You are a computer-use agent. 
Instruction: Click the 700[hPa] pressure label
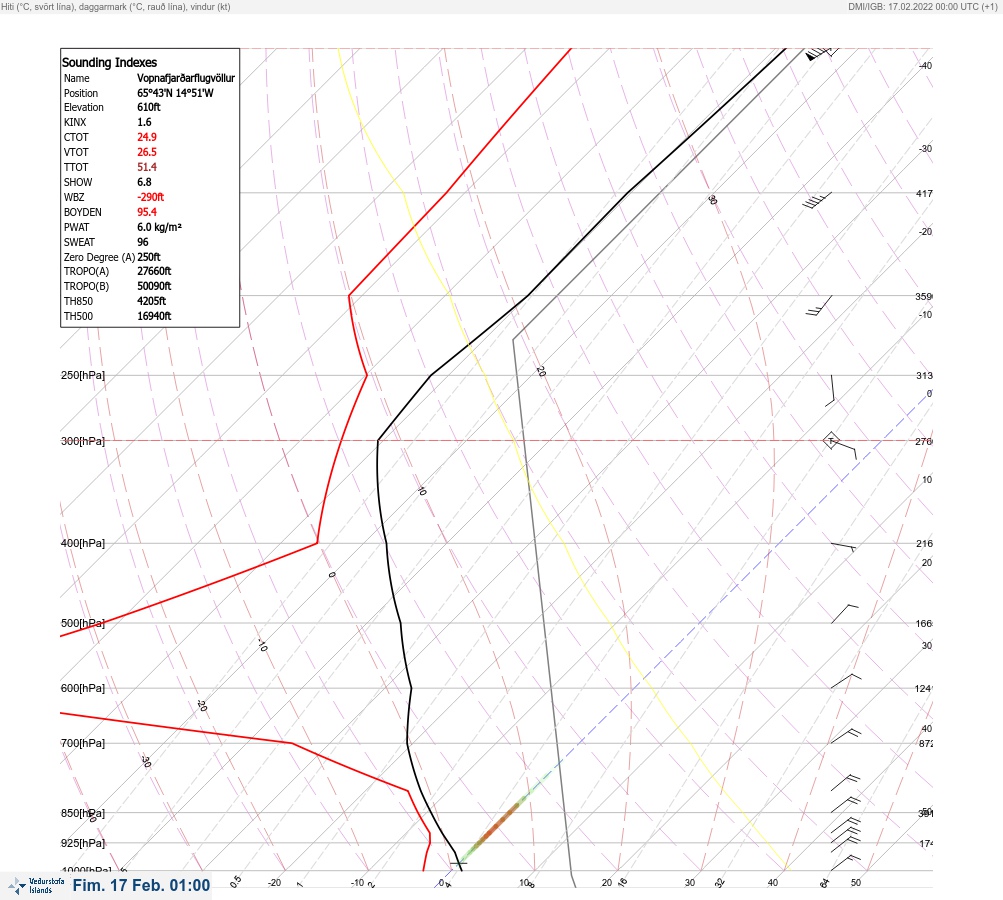tap(83, 743)
